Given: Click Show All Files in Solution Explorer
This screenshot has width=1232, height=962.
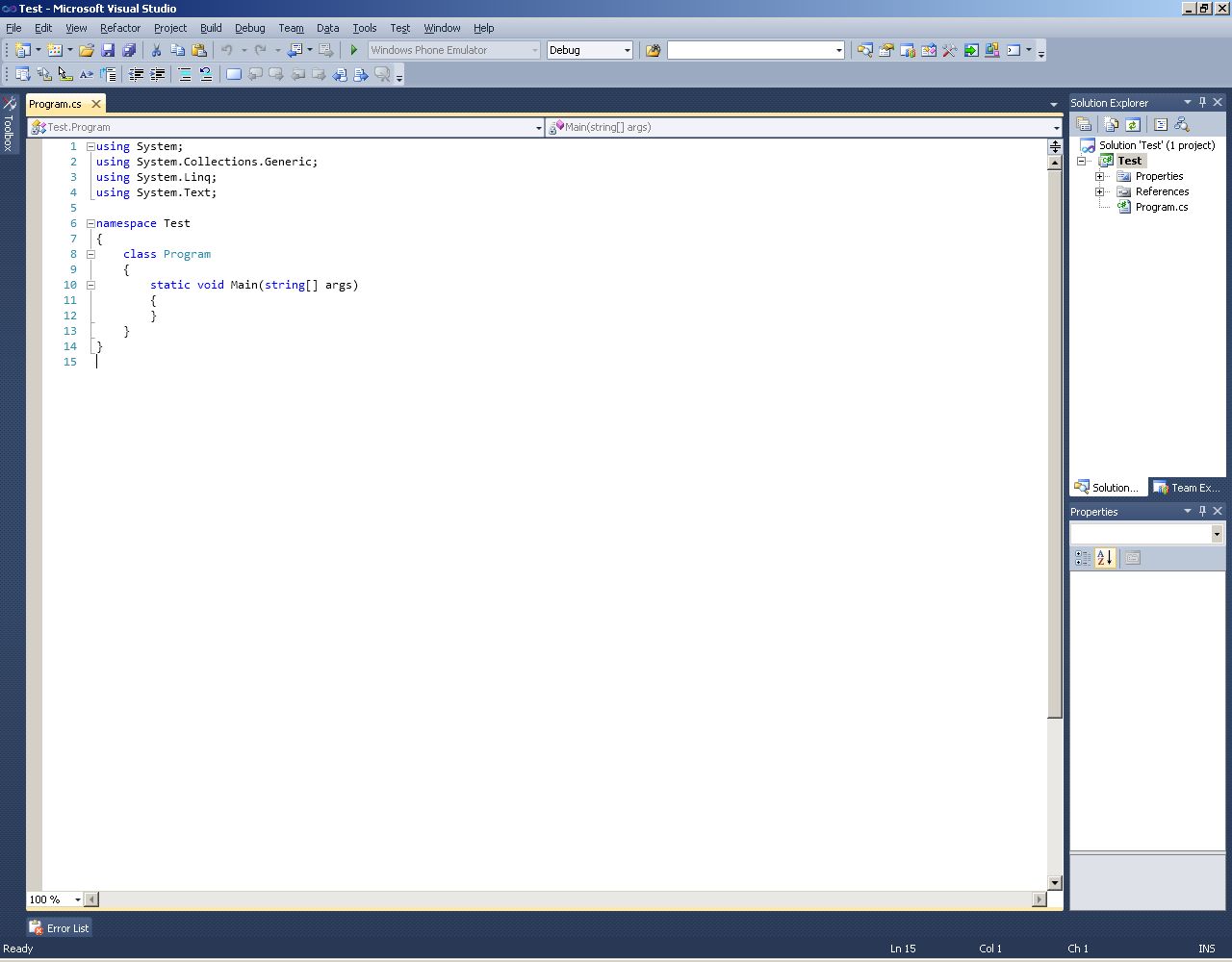Looking at the screenshot, I should 1112,124.
